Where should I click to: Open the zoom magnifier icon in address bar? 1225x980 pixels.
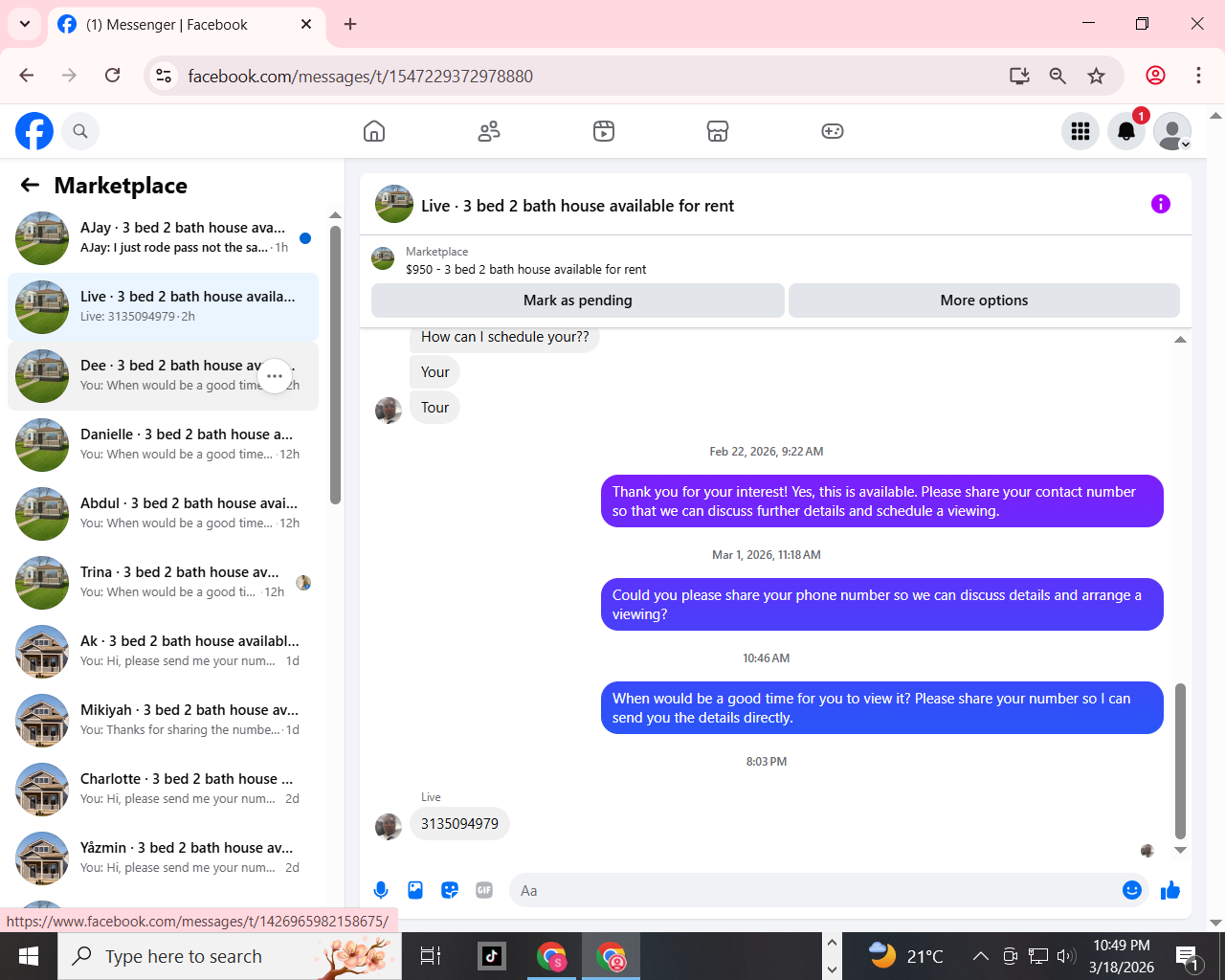coord(1058,76)
